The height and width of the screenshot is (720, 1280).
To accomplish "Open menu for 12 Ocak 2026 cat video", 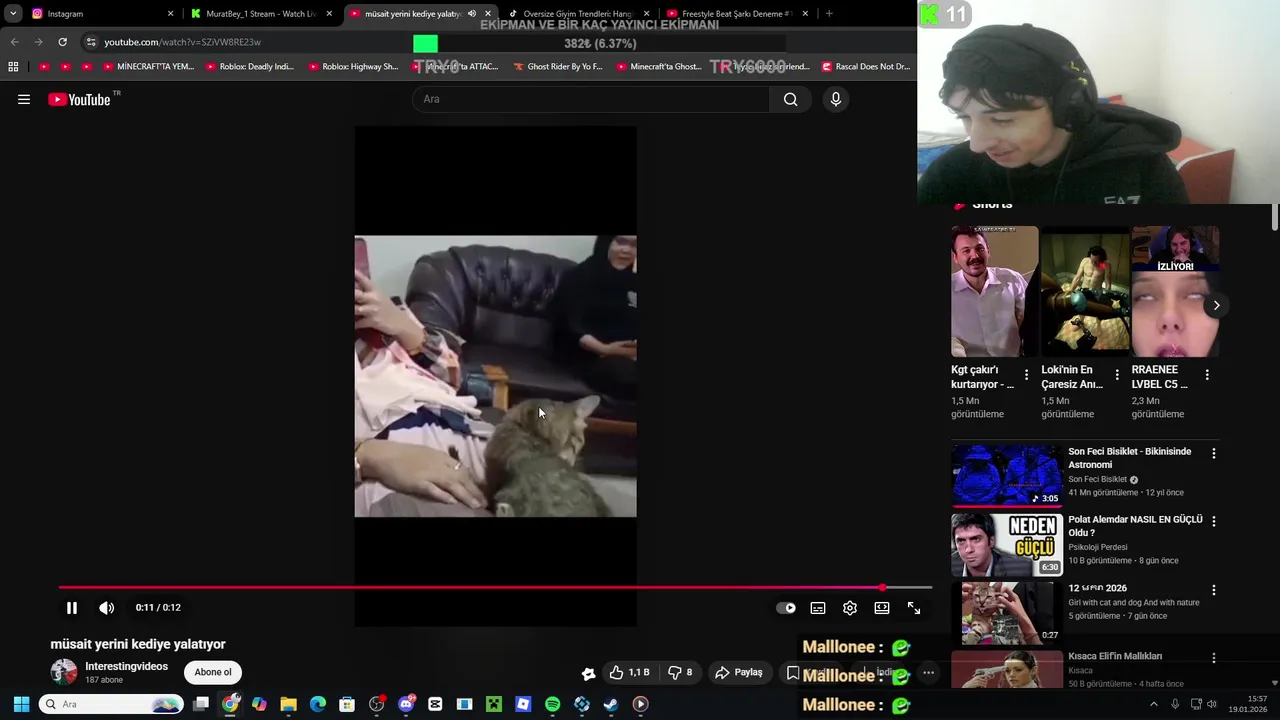I will click(1214, 590).
